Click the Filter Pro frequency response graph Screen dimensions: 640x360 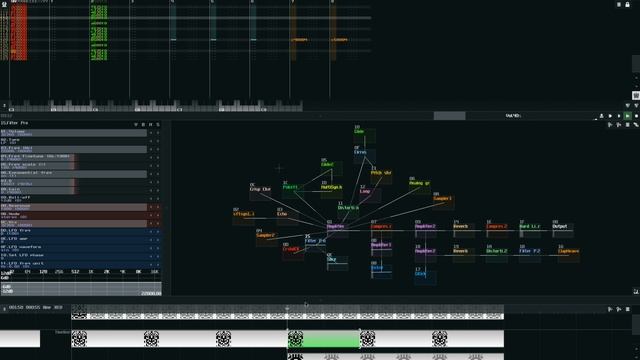[x=81, y=282]
